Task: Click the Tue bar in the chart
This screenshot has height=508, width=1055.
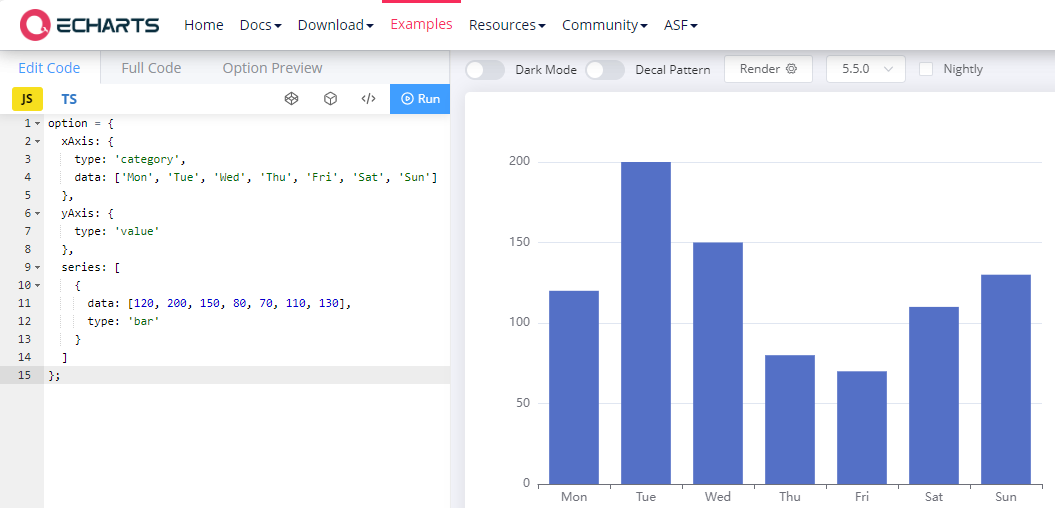Action: (645, 322)
